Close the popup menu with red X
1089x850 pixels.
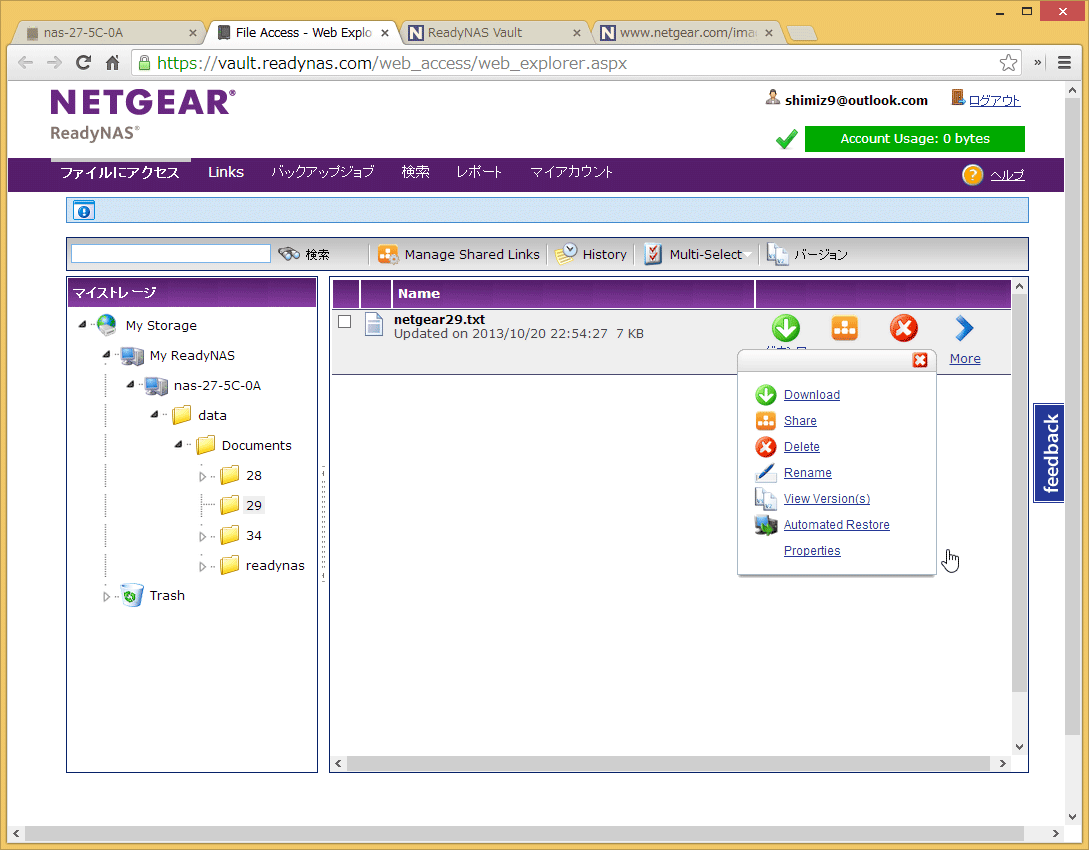point(920,360)
